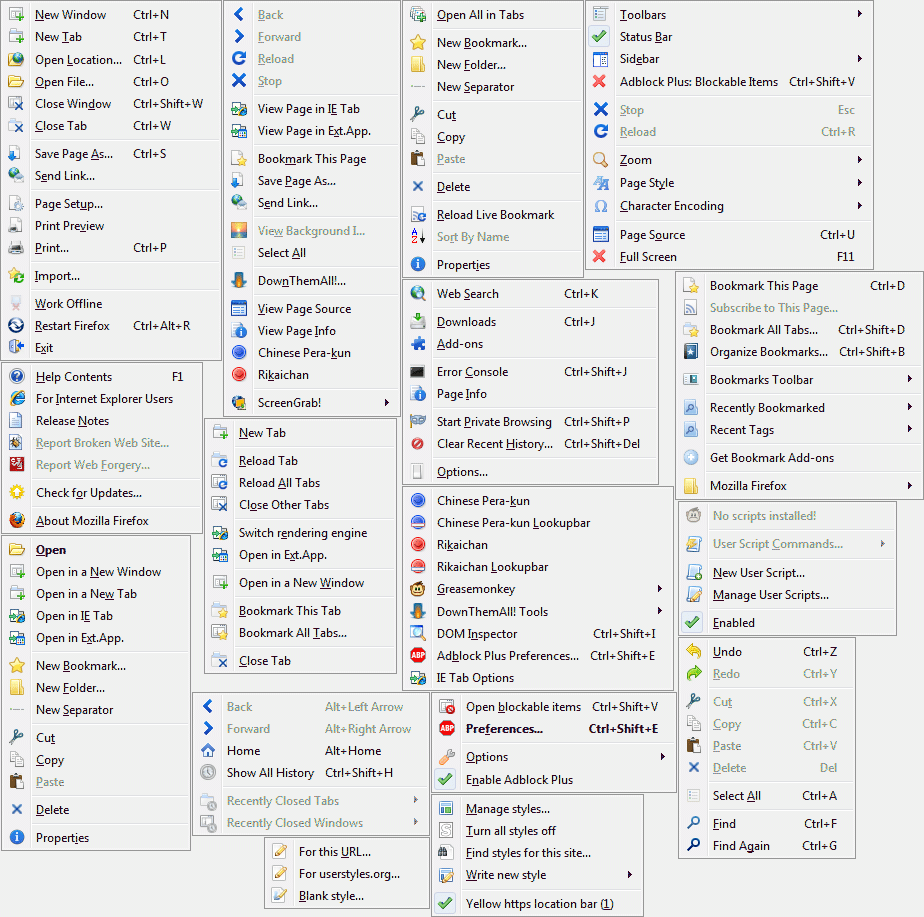Click the bold Preferences... Adblock entry

(x=554, y=728)
